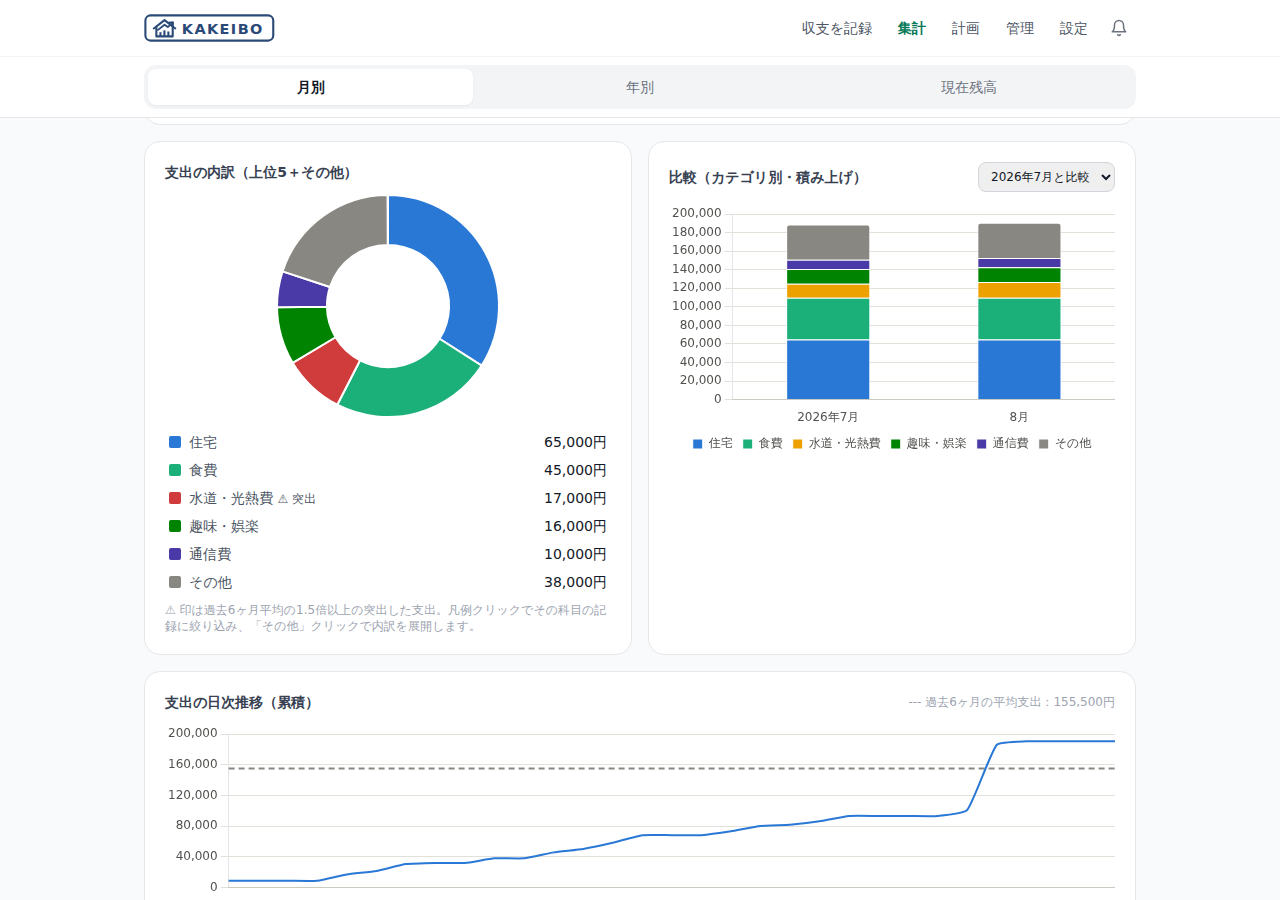
Task: Toggle 趣味・娯楽 in bar chart legend
Action: pyautogui.click(x=929, y=443)
